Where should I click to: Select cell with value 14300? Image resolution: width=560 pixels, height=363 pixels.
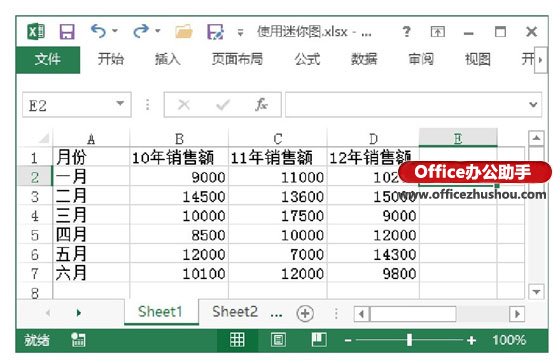coord(373,254)
